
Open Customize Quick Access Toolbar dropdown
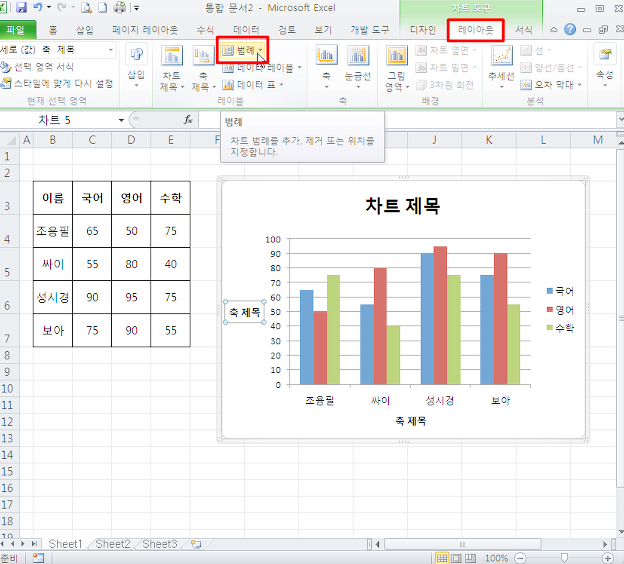(136, 7)
